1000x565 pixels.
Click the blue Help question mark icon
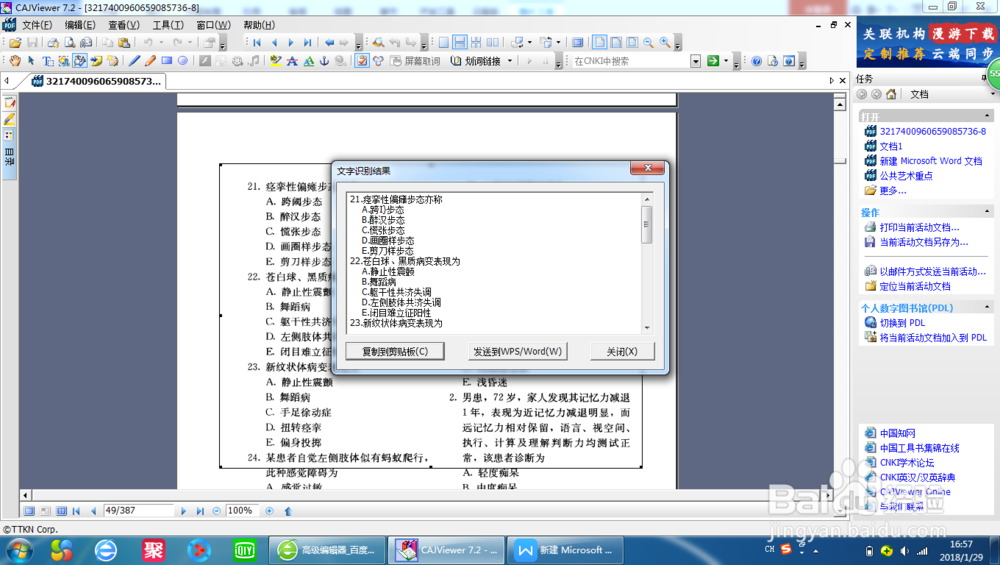(756, 61)
